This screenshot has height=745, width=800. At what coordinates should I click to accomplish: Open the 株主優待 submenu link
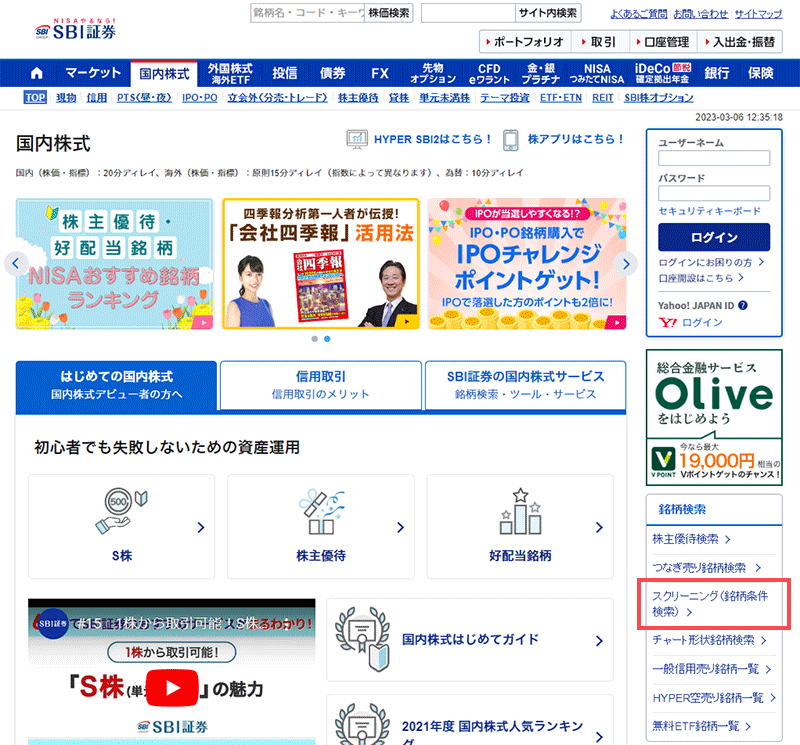[x=358, y=97]
